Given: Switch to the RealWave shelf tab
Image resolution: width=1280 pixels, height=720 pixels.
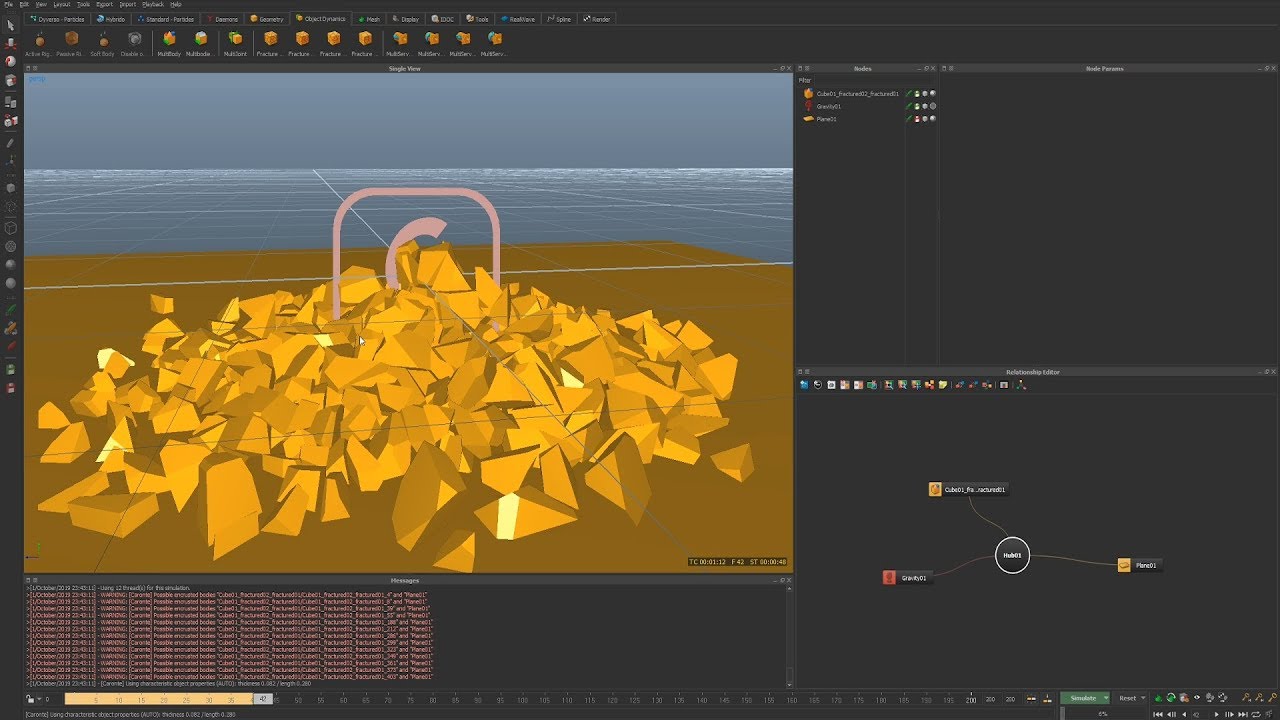Looking at the screenshot, I should point(519,19).
